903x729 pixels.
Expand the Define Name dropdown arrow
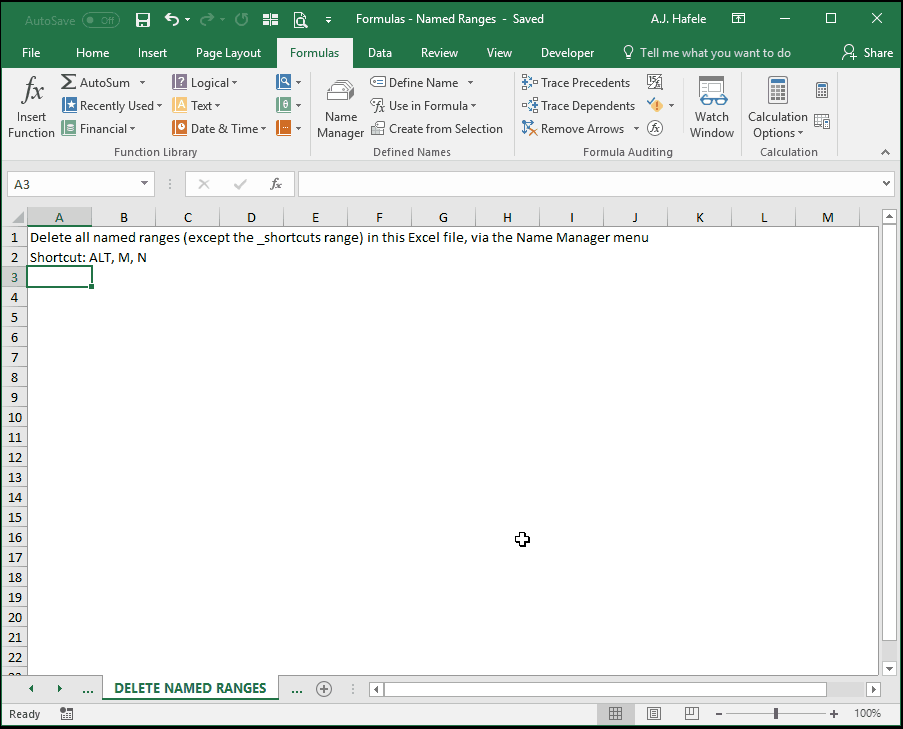pyautogui.click(x=471, y=82)
